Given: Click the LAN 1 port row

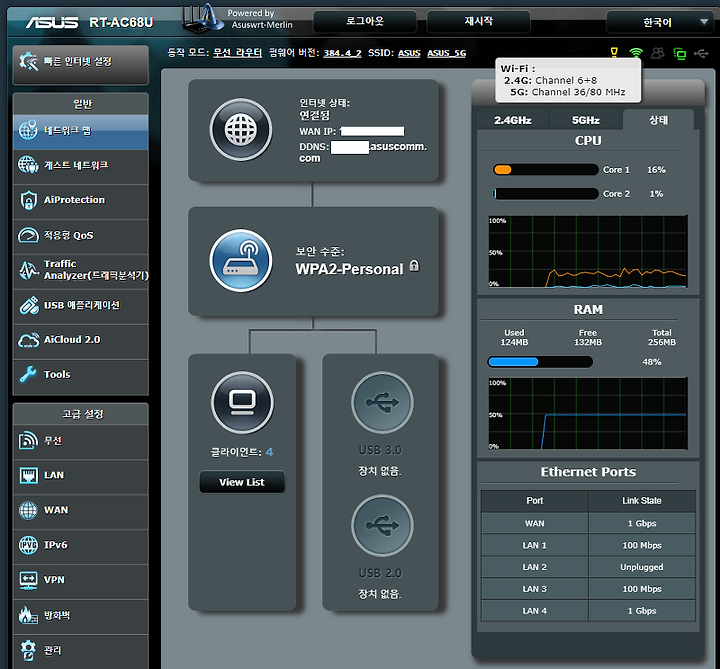Looking at the screenshot, I should 588,545.
